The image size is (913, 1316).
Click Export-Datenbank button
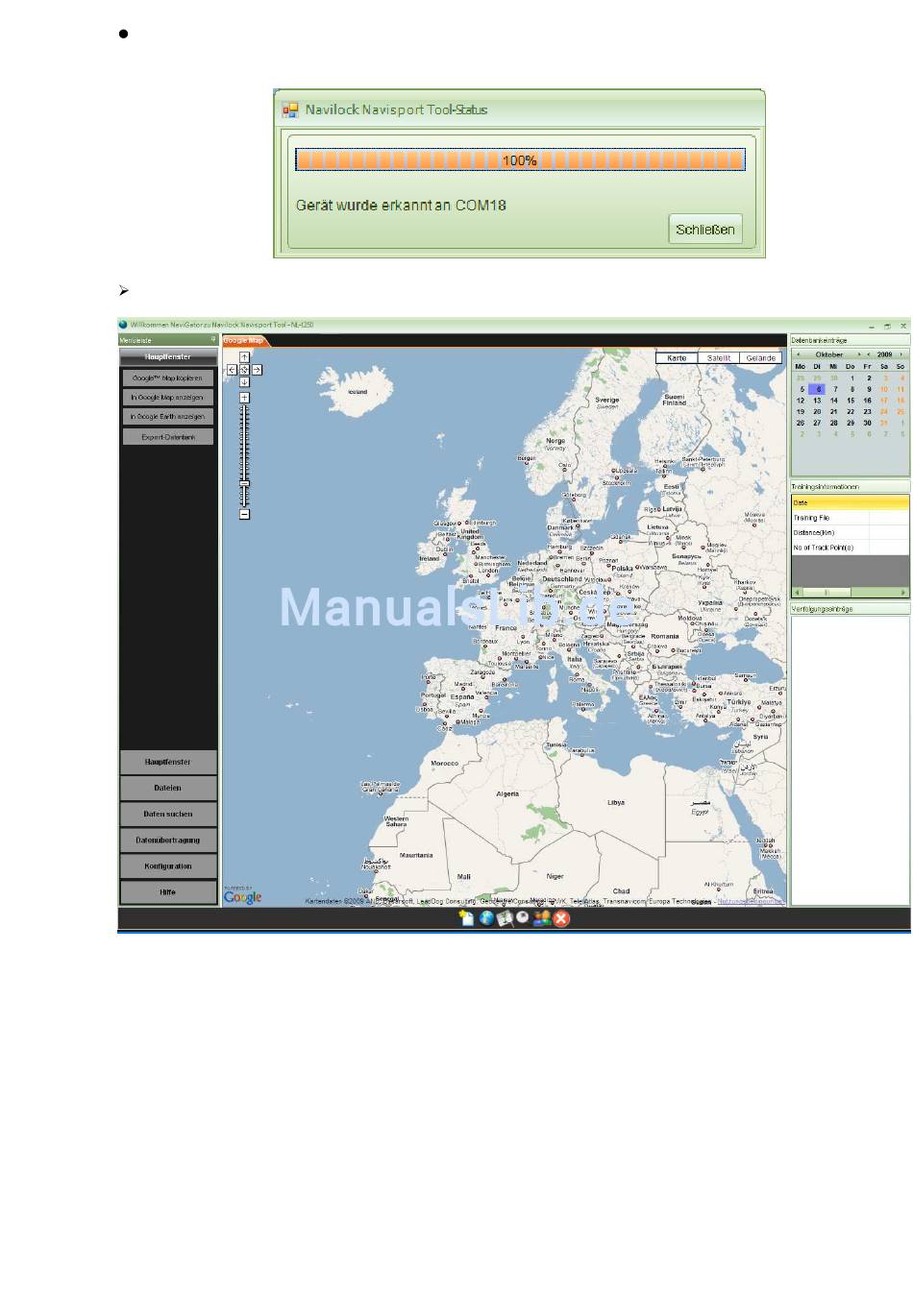point(168,437)
